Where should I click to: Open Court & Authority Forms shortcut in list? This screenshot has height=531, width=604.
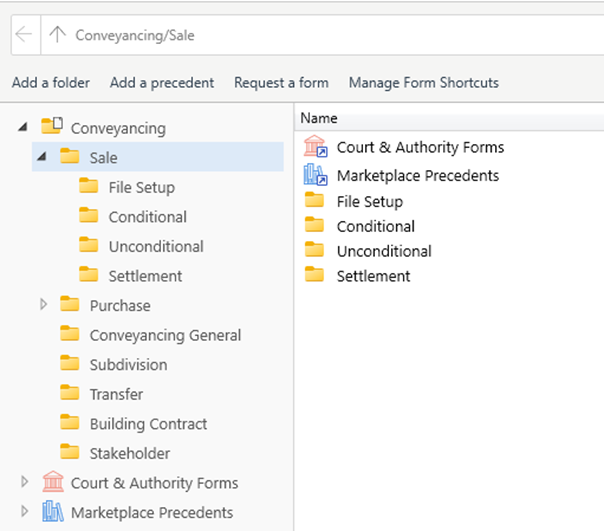tap(420, 147)
